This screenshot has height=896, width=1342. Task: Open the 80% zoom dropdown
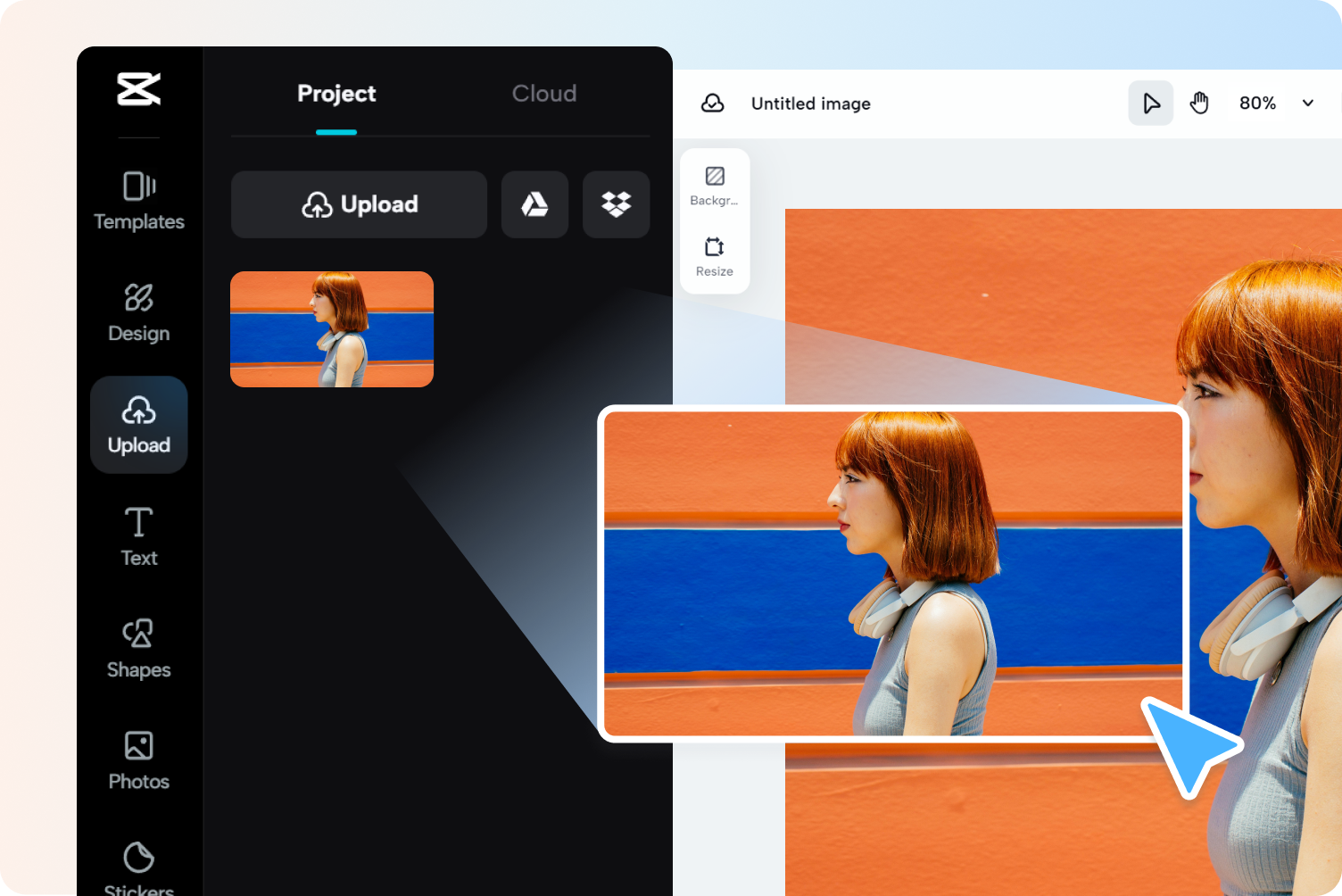coord(1276,104)
